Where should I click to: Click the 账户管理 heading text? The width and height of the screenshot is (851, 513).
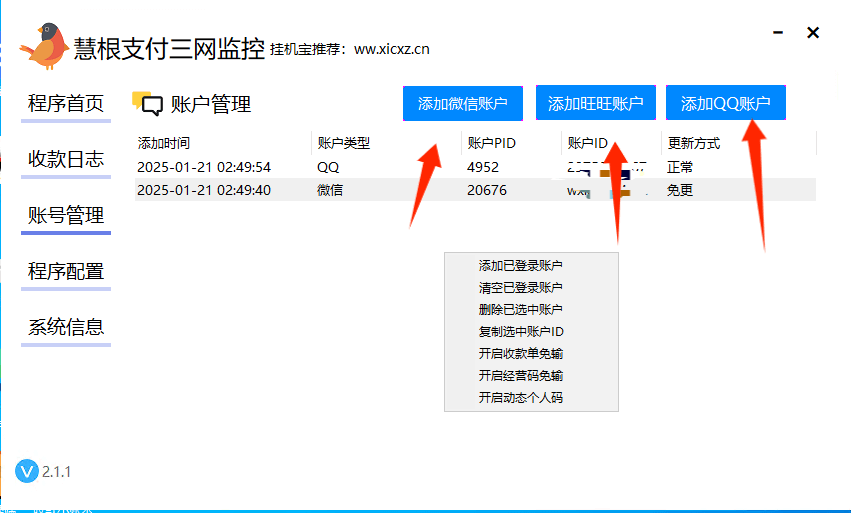click(x=211, y=104)
